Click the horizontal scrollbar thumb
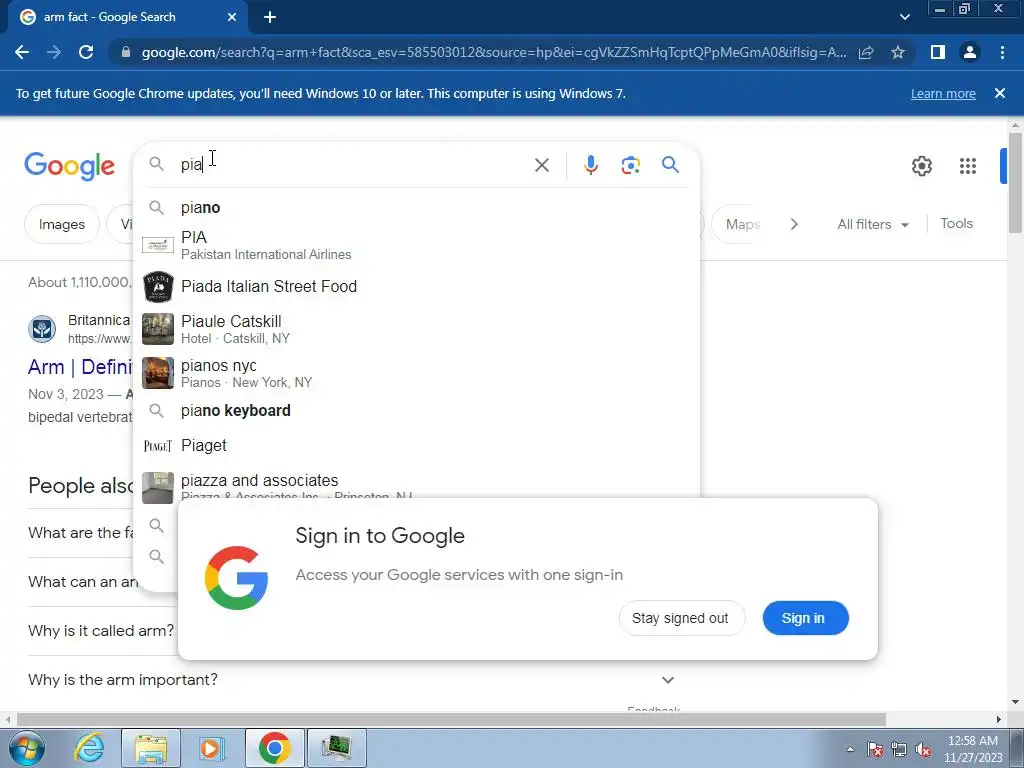 tap(451, 720)
